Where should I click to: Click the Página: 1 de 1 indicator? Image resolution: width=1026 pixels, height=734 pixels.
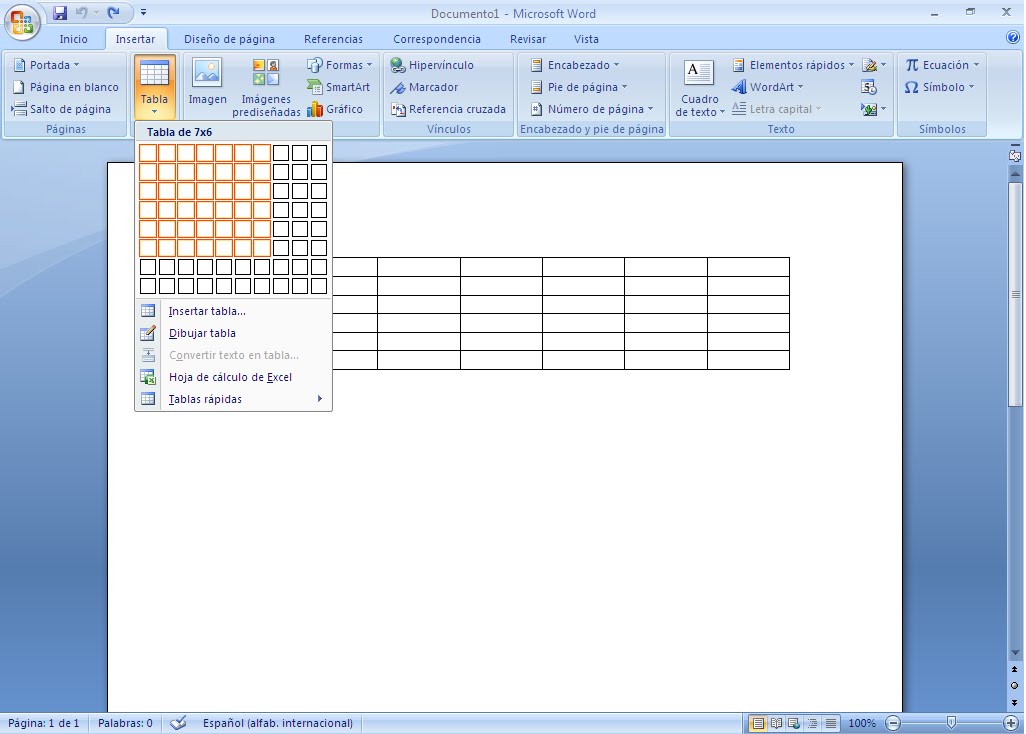pos(43,724)
